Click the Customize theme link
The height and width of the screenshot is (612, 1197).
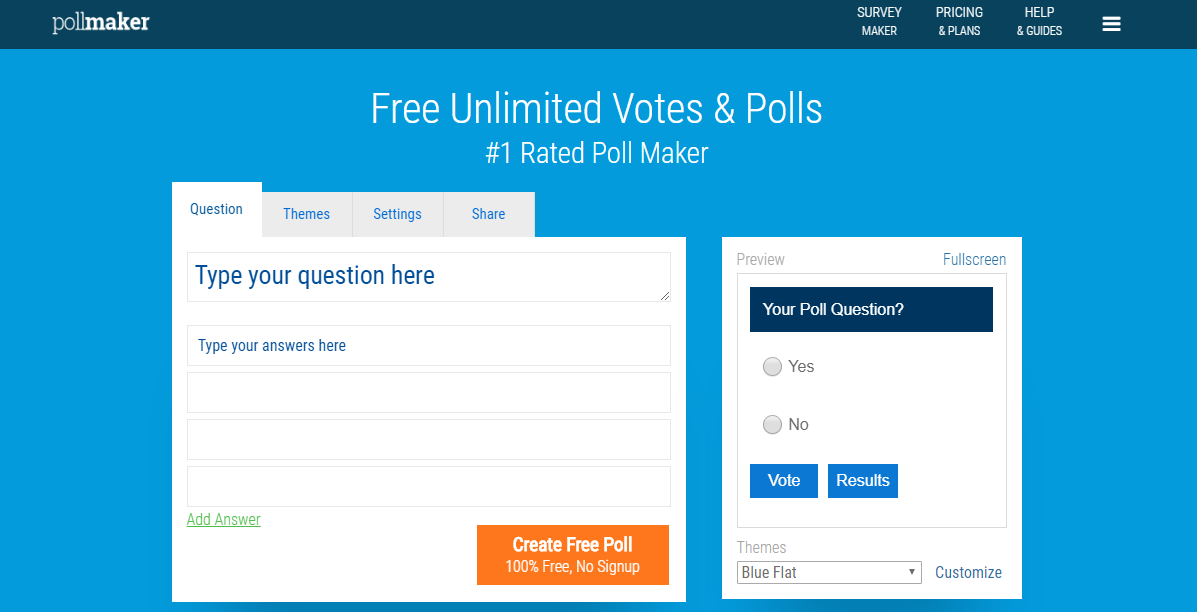point(969,572)
